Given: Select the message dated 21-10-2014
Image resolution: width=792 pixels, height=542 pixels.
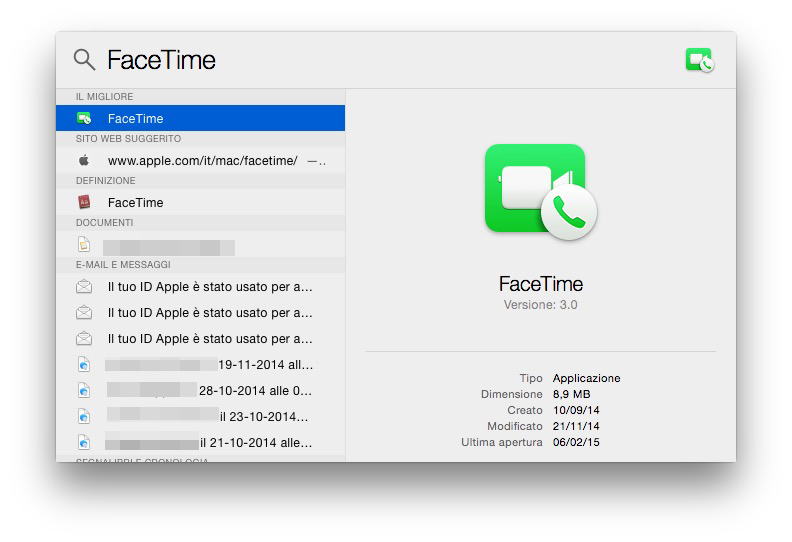Looking at the screenshot, I should point(201,443).
